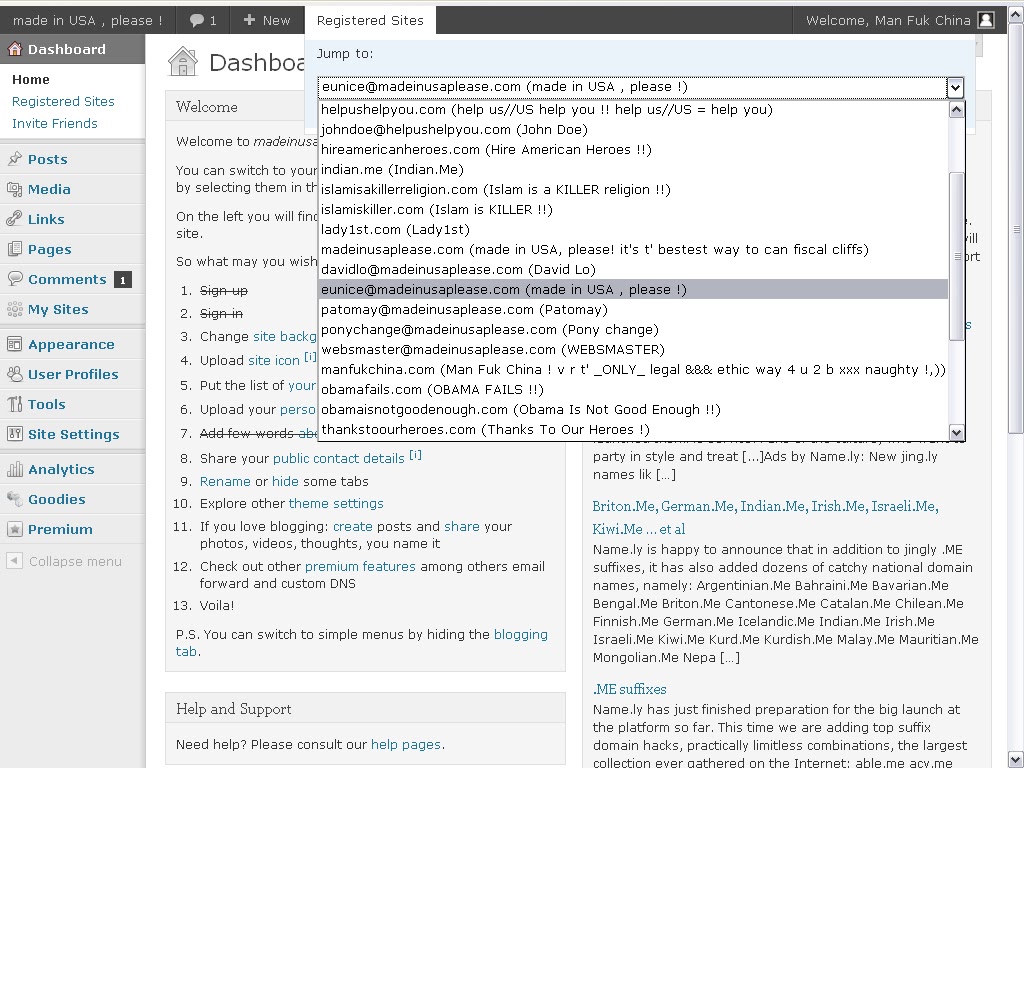Click the Analytics bar chart icon
Screen dimensions: 1024x999
coord(14,469)
